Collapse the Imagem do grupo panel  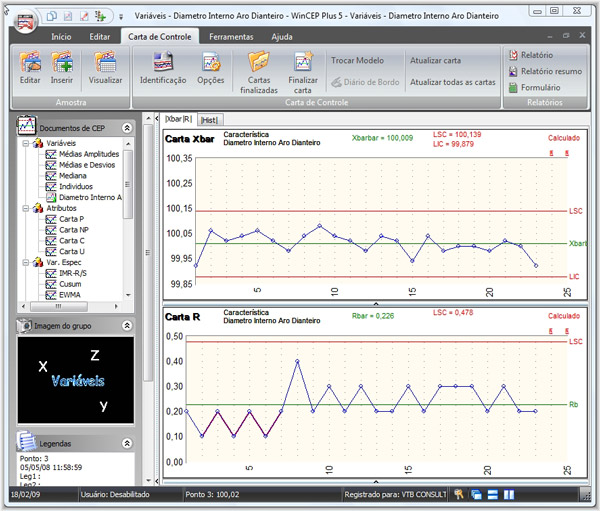pos(127,326)
